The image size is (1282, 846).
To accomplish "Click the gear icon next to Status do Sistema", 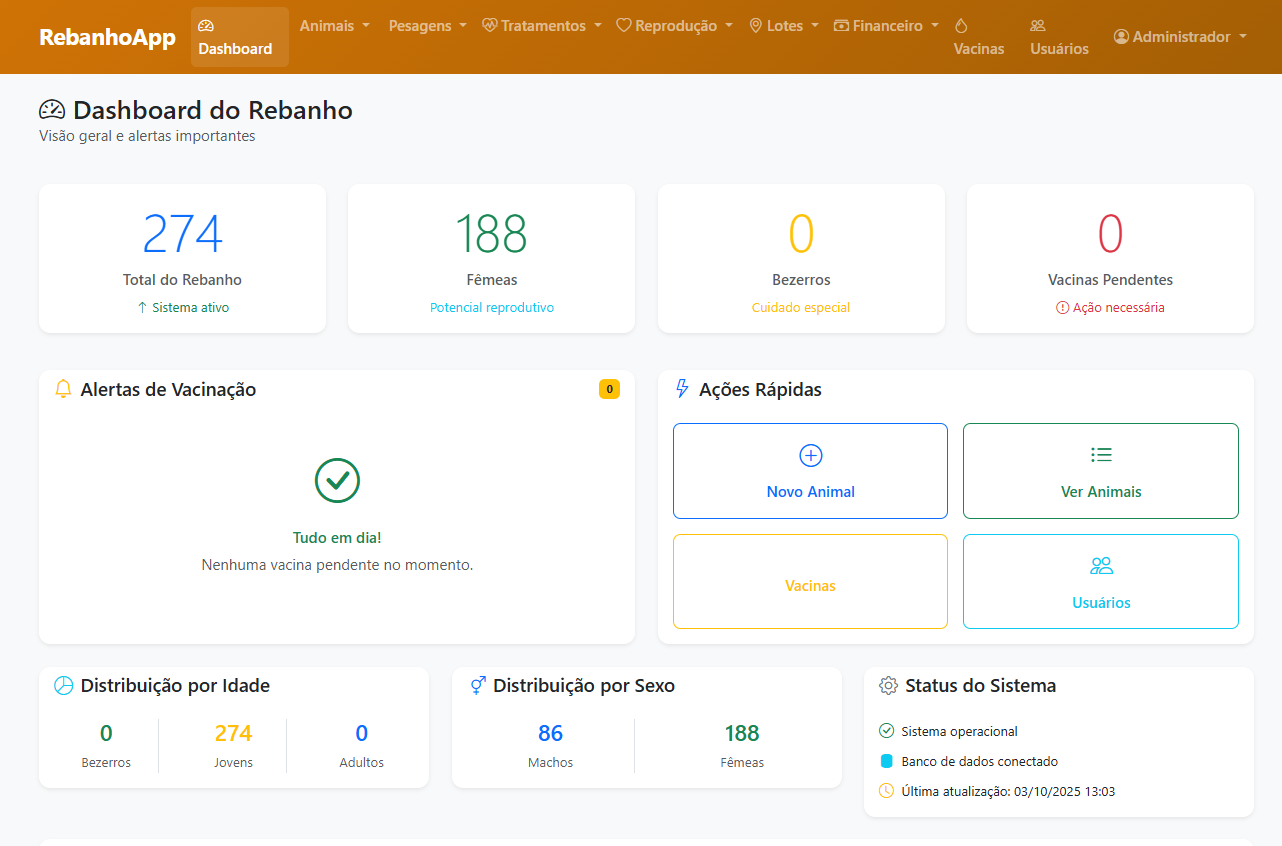I will pyautogui.click(x=888, y=685).
